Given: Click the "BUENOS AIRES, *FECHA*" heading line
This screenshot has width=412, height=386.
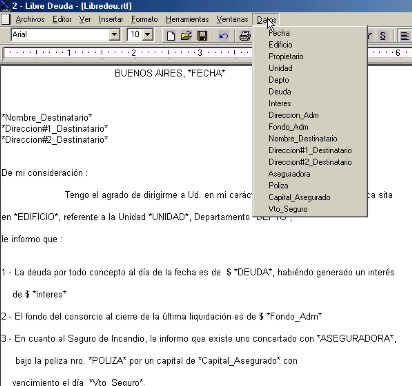Looking at the screenshot, I should pos(170,73).
